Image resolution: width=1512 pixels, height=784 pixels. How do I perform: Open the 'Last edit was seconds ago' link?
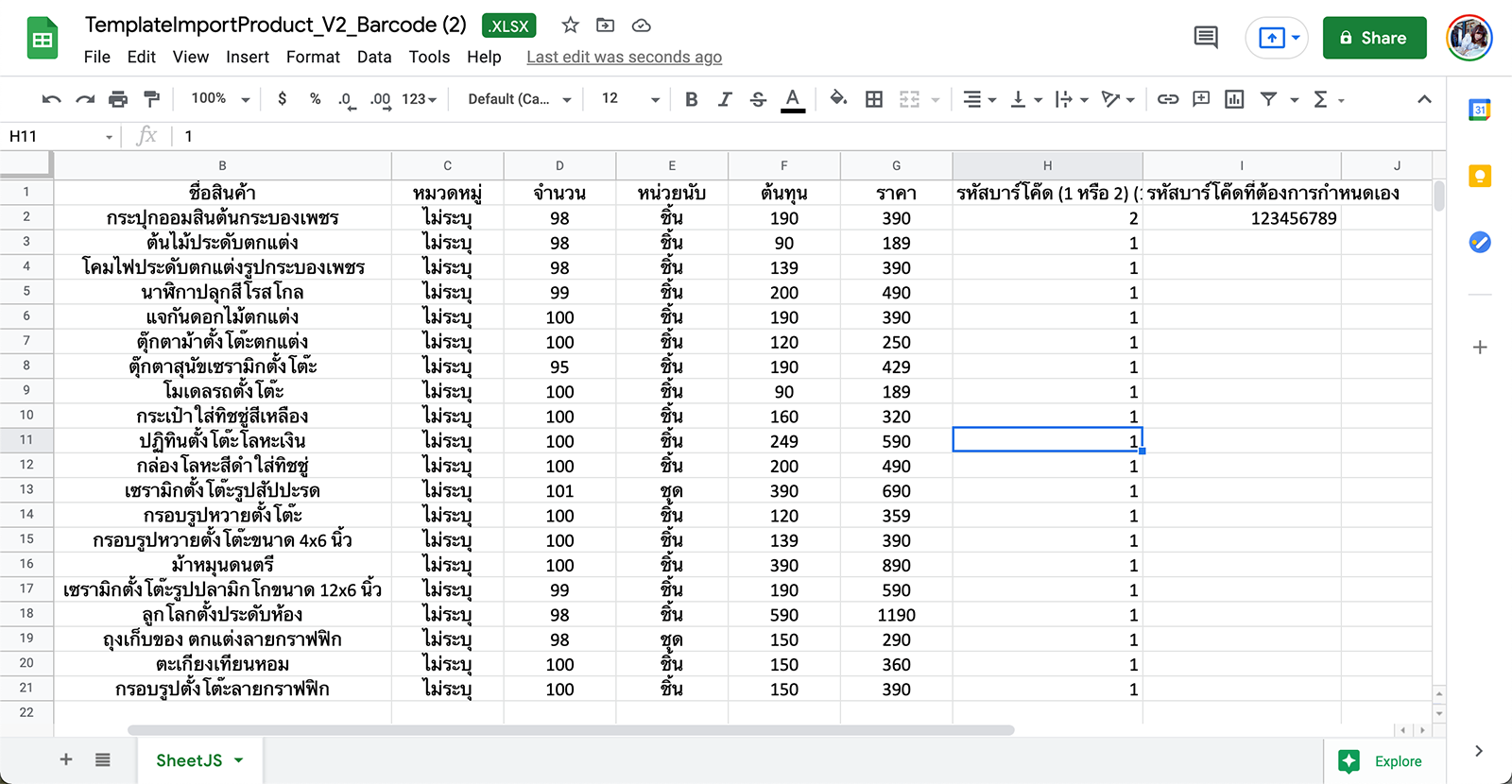coord(624,57)
